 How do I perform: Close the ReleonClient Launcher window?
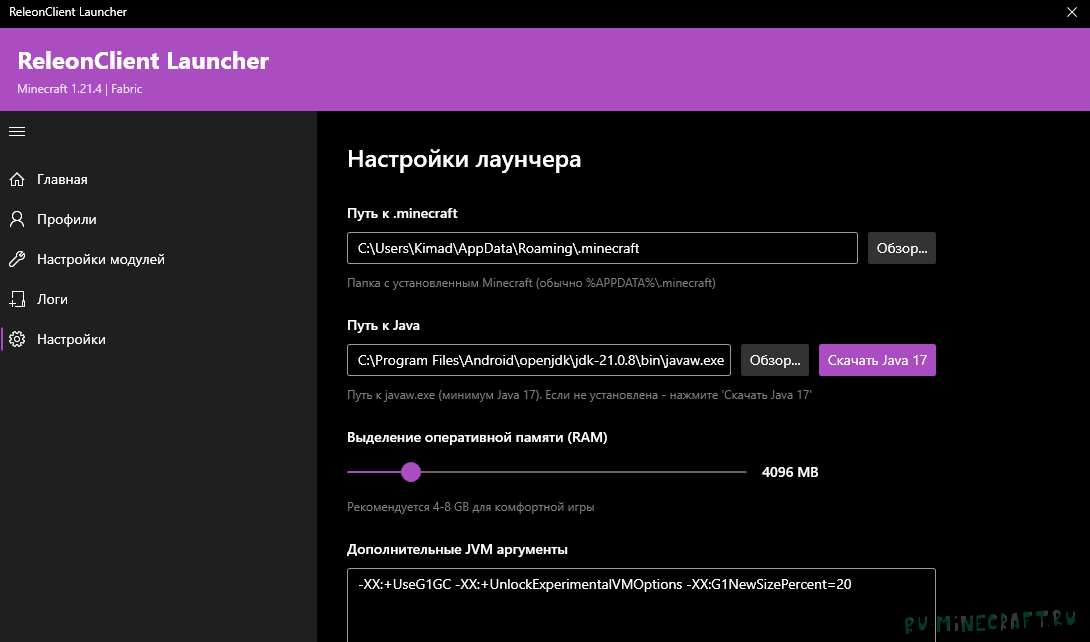(x=1072, y=12)
